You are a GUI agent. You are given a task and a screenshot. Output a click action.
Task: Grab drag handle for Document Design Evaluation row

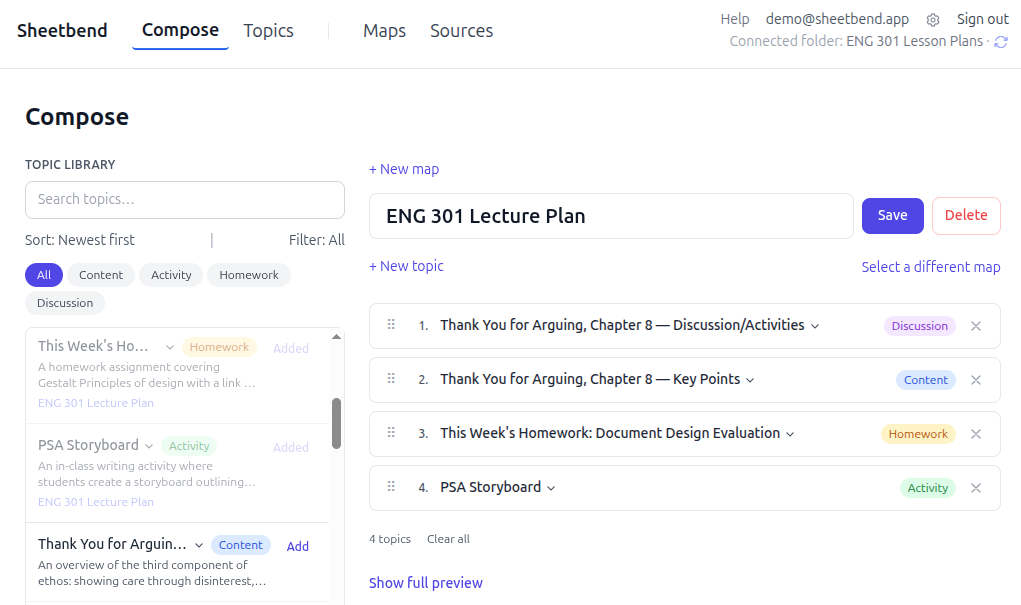coord(391,432)
